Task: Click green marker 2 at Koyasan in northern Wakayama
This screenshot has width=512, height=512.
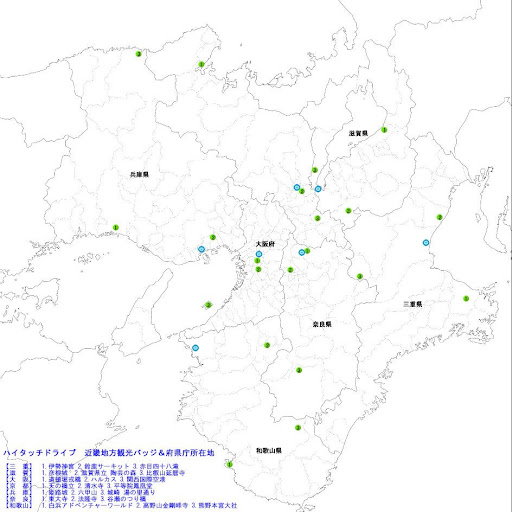Action: click(267, 345)
